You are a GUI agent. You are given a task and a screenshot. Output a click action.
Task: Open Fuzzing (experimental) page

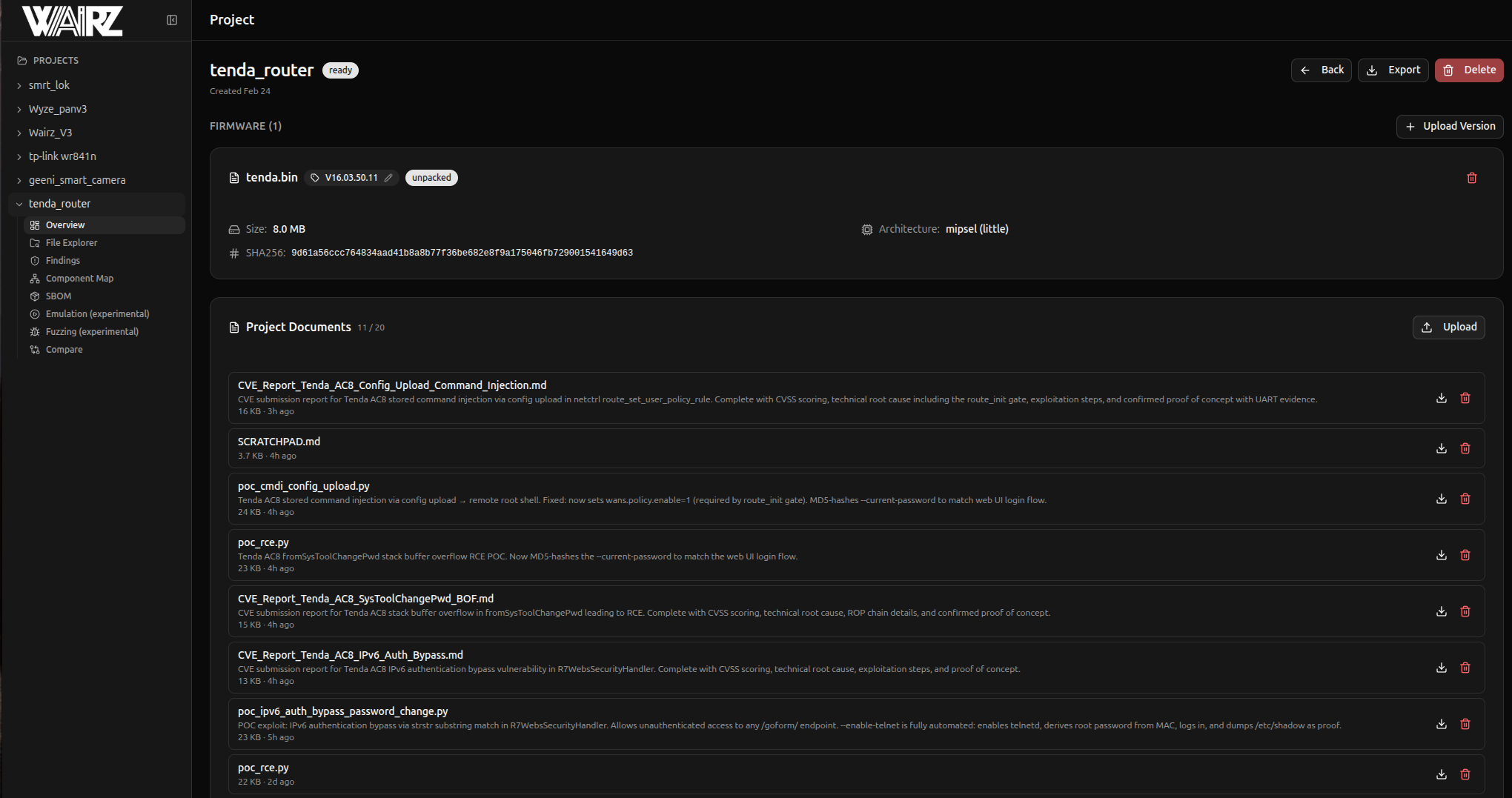[x=92, y=332]
